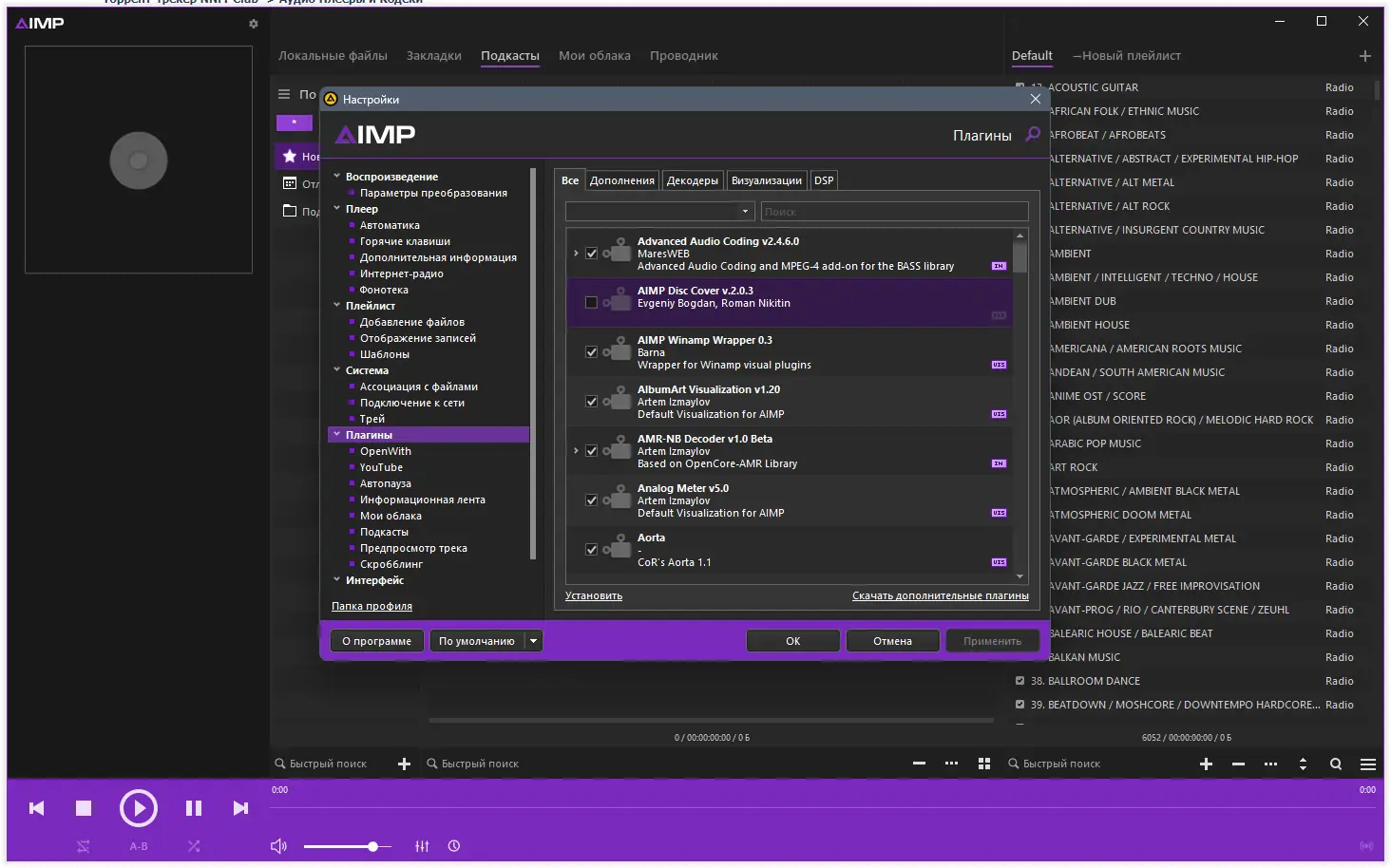
Task: Open the По умолчанию dropdown arrow
Action: tap(534, 641)
